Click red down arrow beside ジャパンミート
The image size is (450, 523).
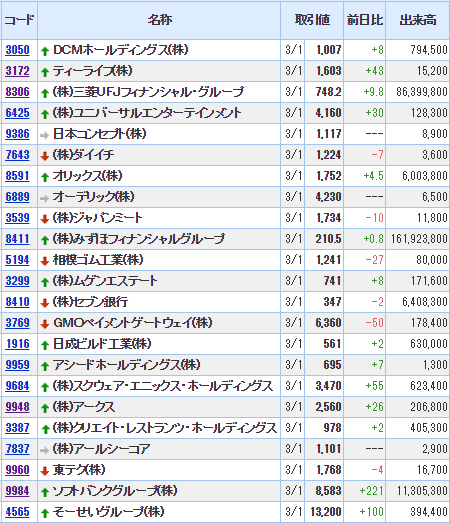(x=45, y=219)
